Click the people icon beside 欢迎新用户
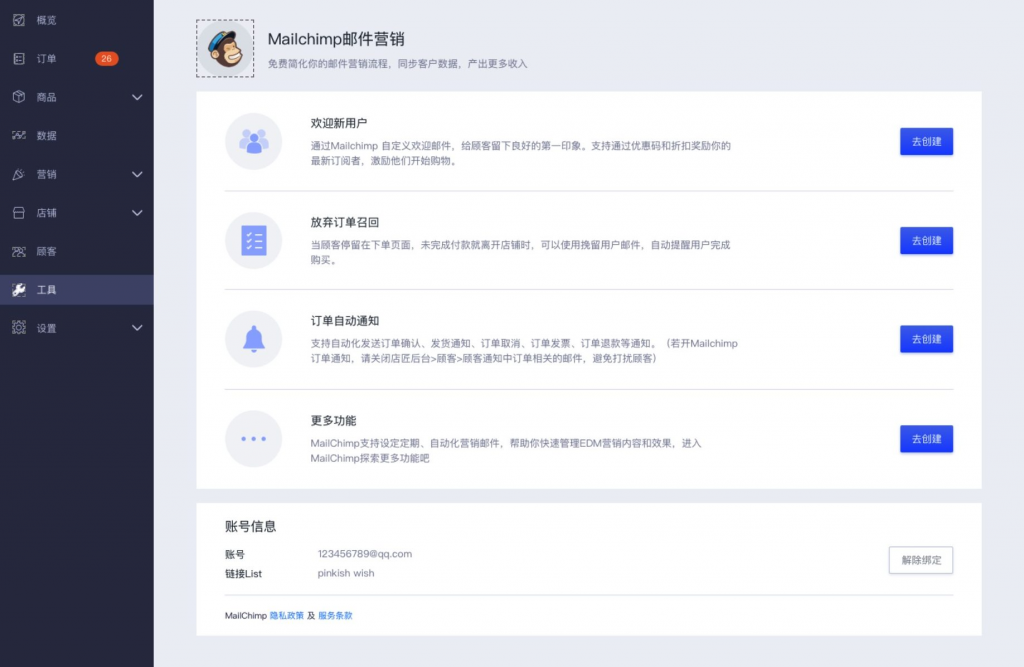The height and width of the screenshot is (667, 1024). (x=253, y=143)
